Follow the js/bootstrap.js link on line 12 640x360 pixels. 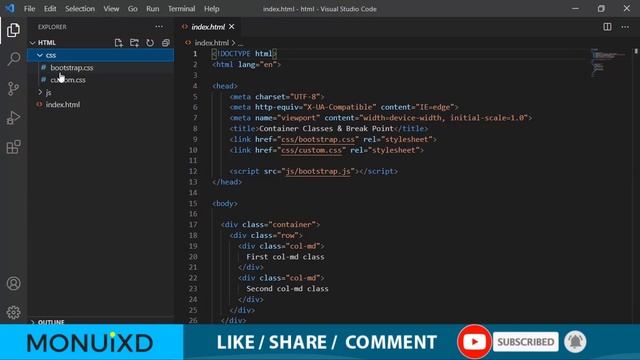[318, 171]
